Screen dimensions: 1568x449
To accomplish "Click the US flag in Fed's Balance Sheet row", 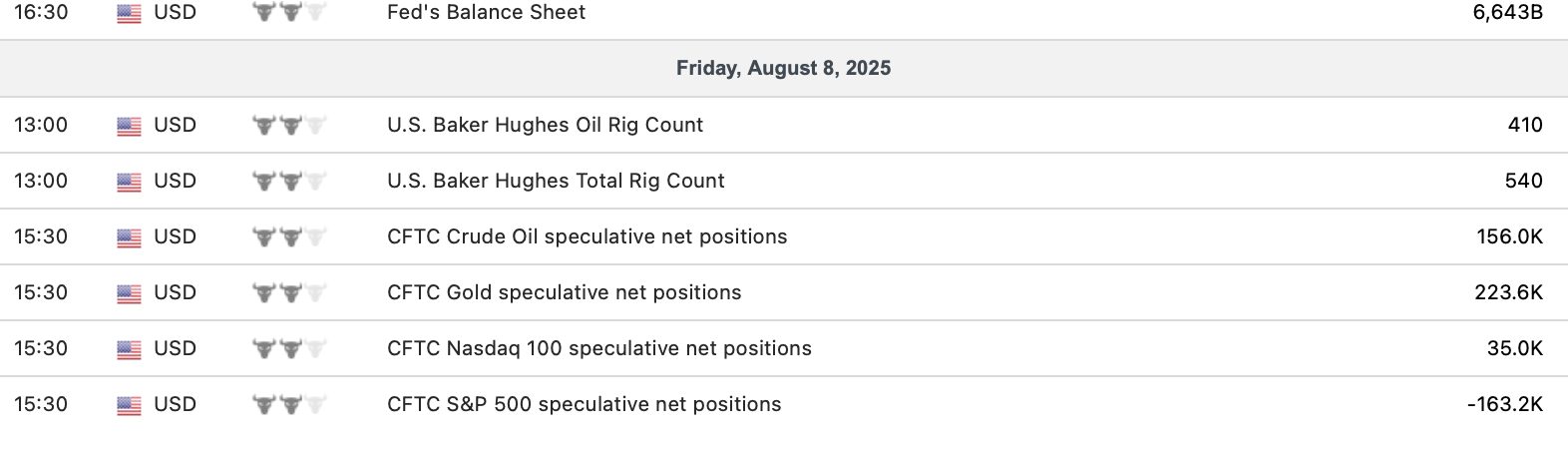I will click(x=129, y=13).
